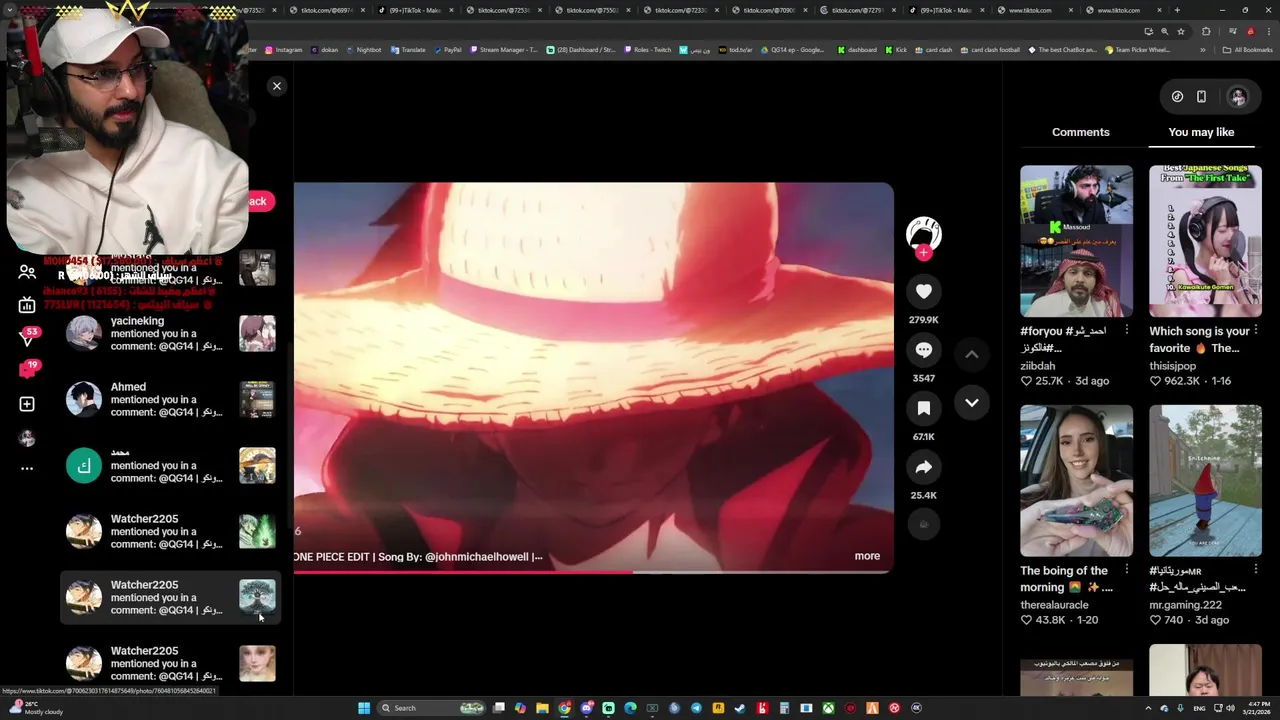This screenshot has width=1280, height=720.
Task: Open the Friends icon in TikTok sidebar
Action: coord(27,272)
